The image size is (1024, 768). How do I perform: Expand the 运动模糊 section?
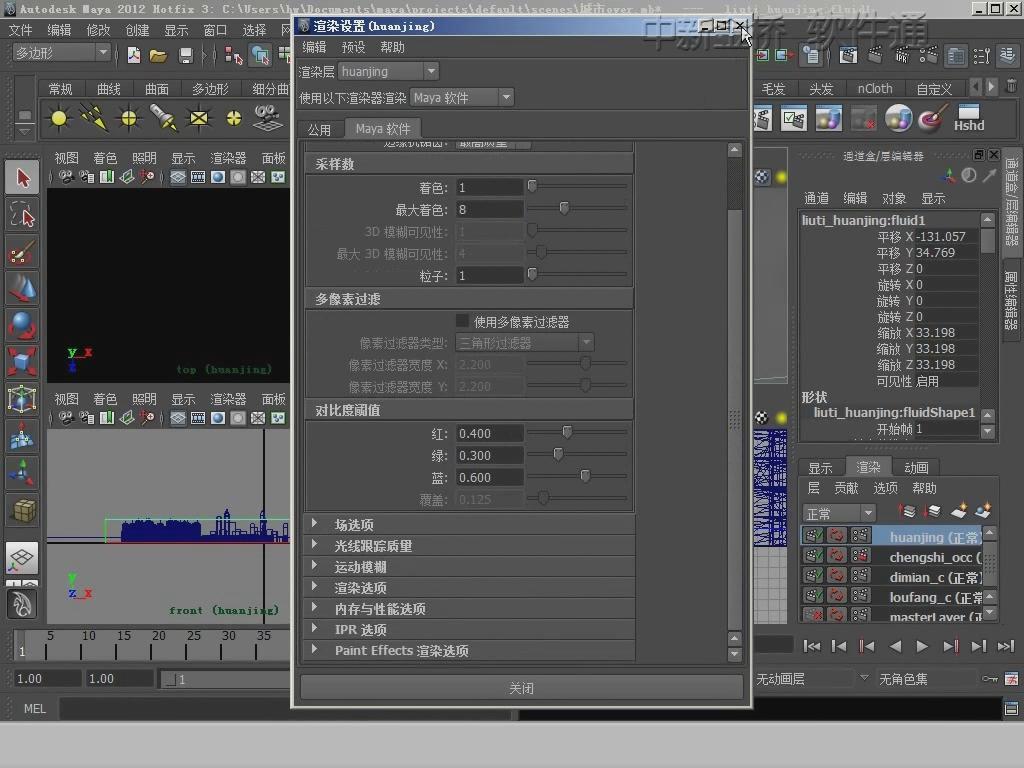(x=315, y=566)
